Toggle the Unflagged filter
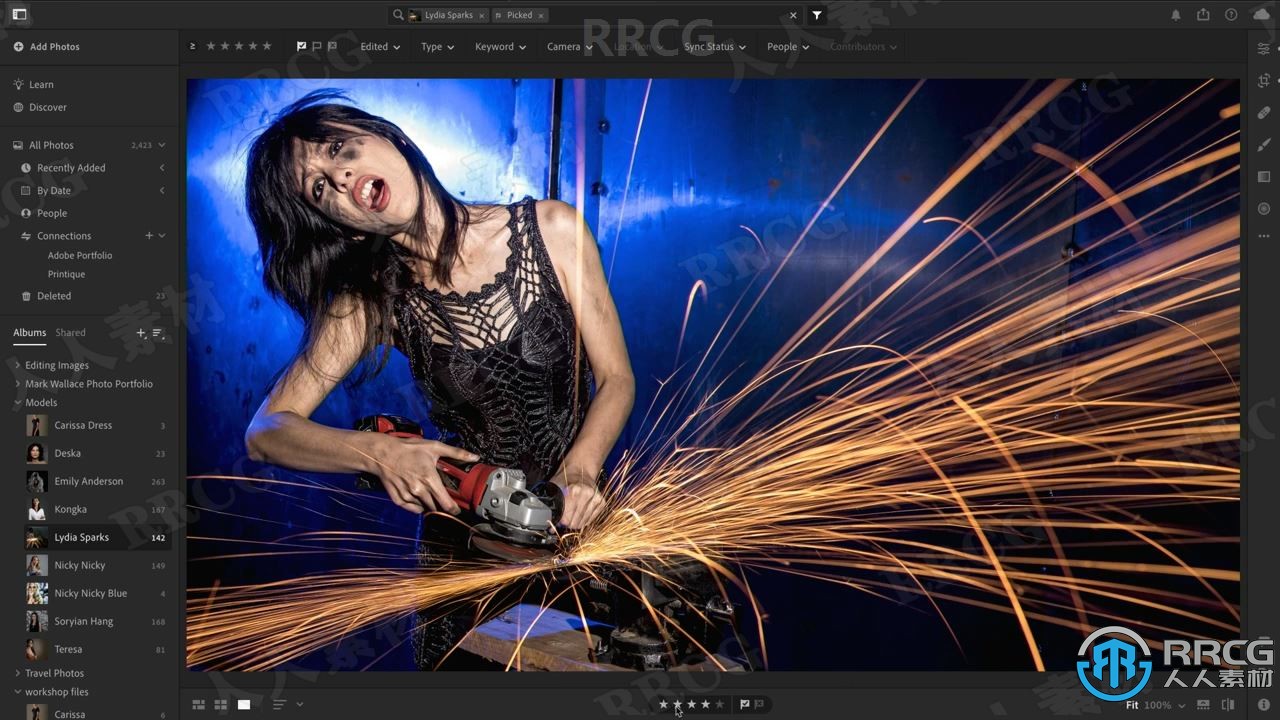This screenshot has width=1280, height=720. [317, 46]
